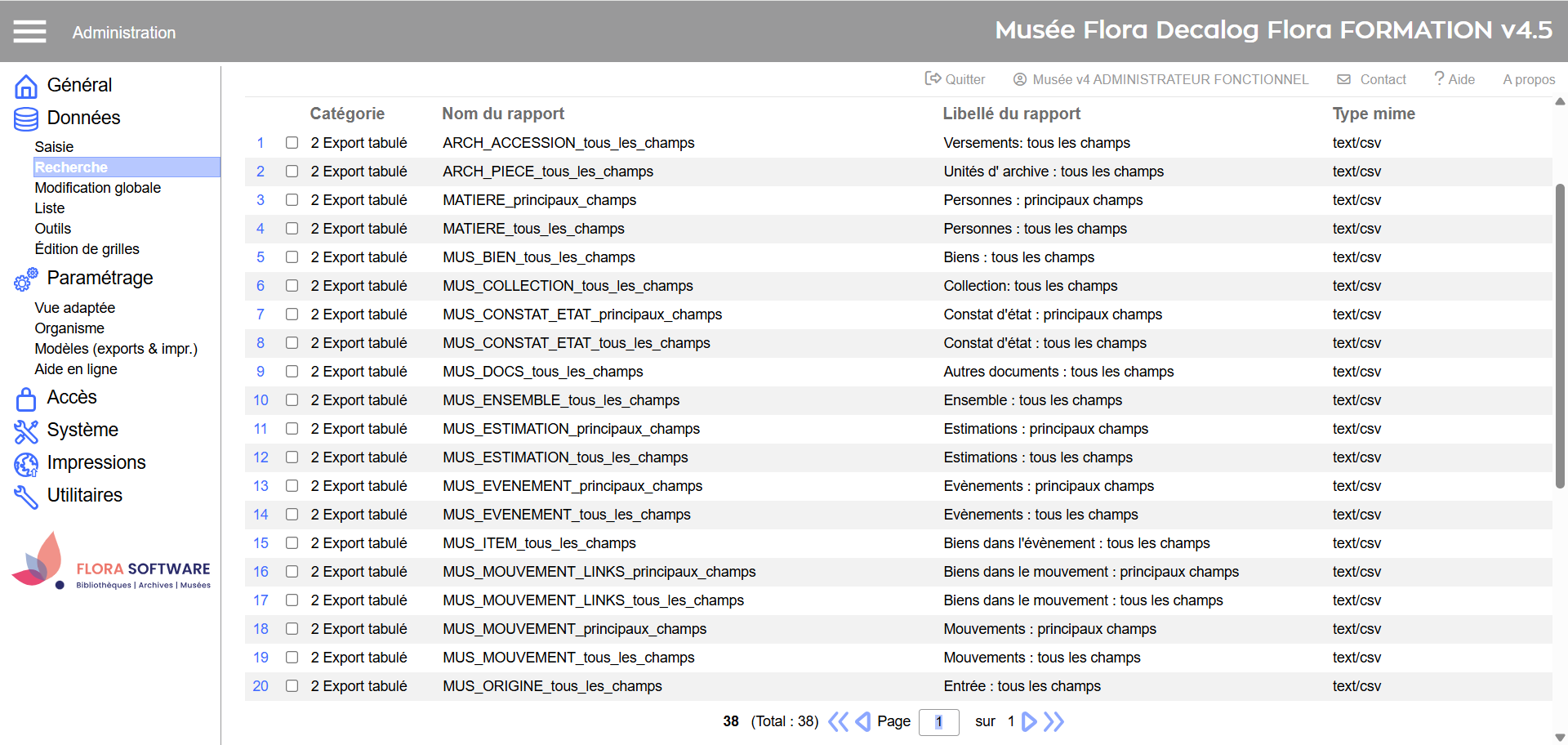
Task: Check the ARCH_ACCESSION_tous_les_champs row checkbox
Action: pyautogui.click(x=292, y=143)
